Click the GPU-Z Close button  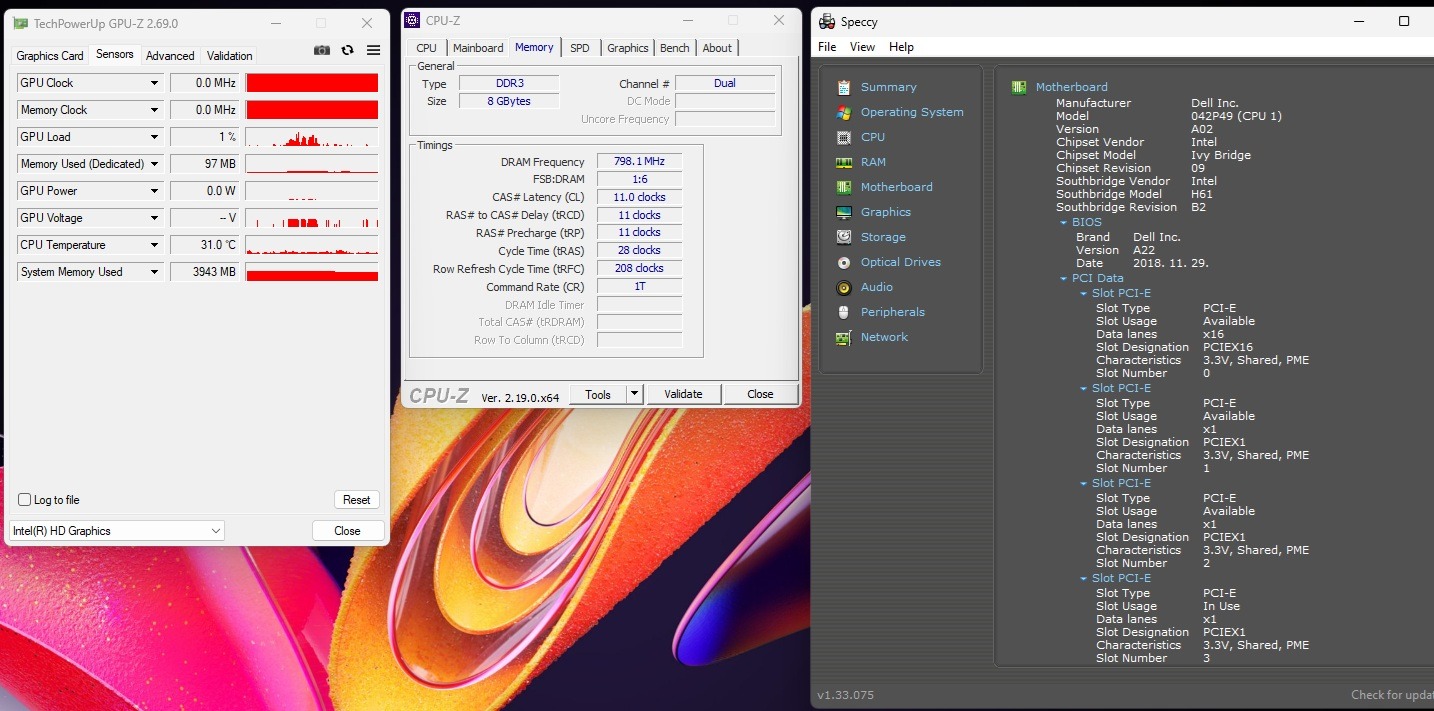pyautogui.click(x=348, y=531)
